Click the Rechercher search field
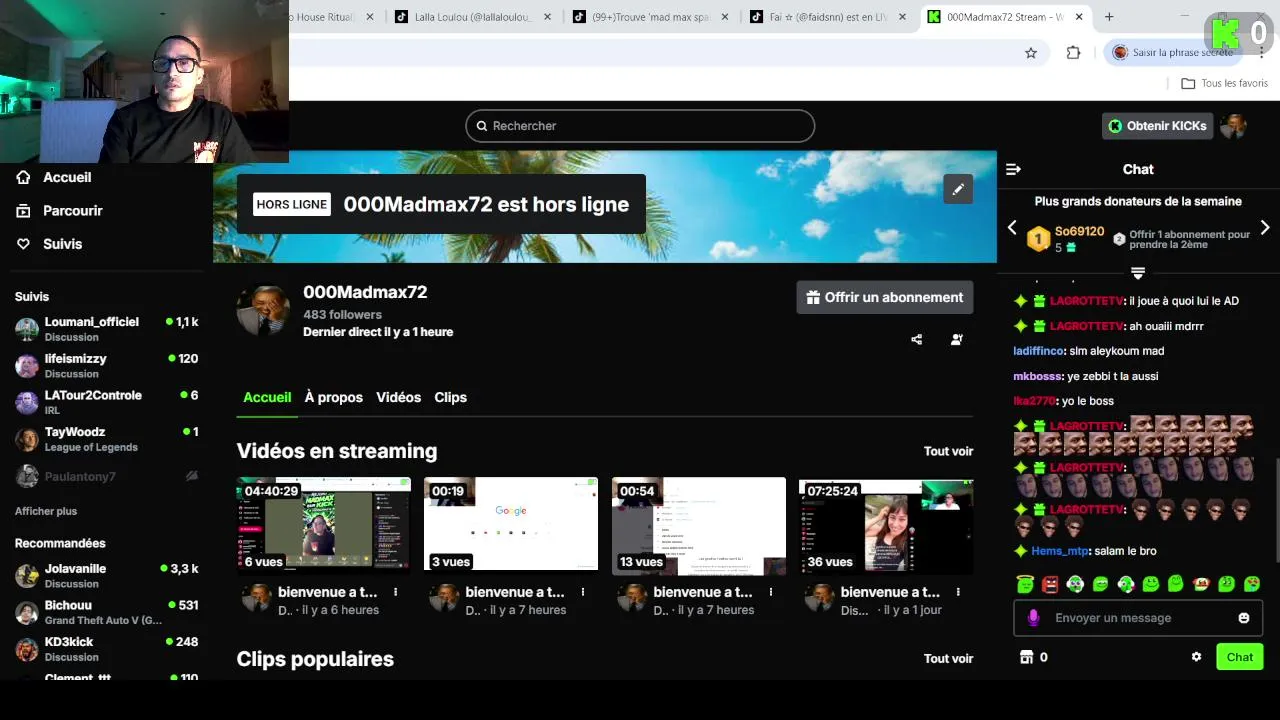 pos(640,126)
